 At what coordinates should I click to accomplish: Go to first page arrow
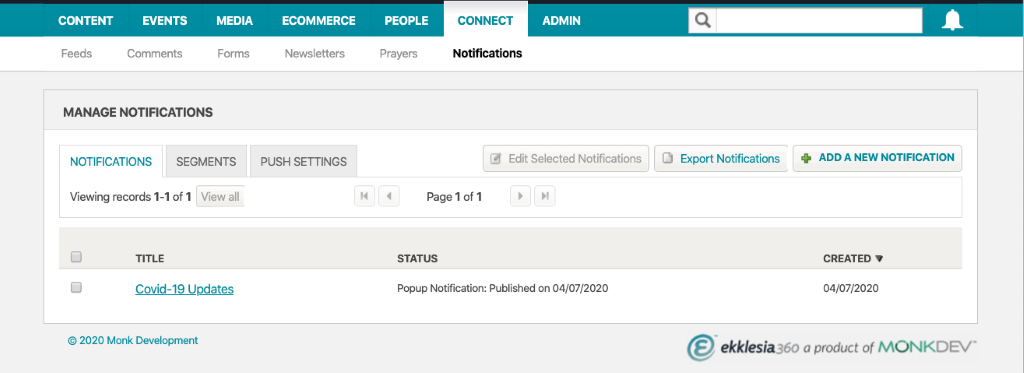point(364,196)
